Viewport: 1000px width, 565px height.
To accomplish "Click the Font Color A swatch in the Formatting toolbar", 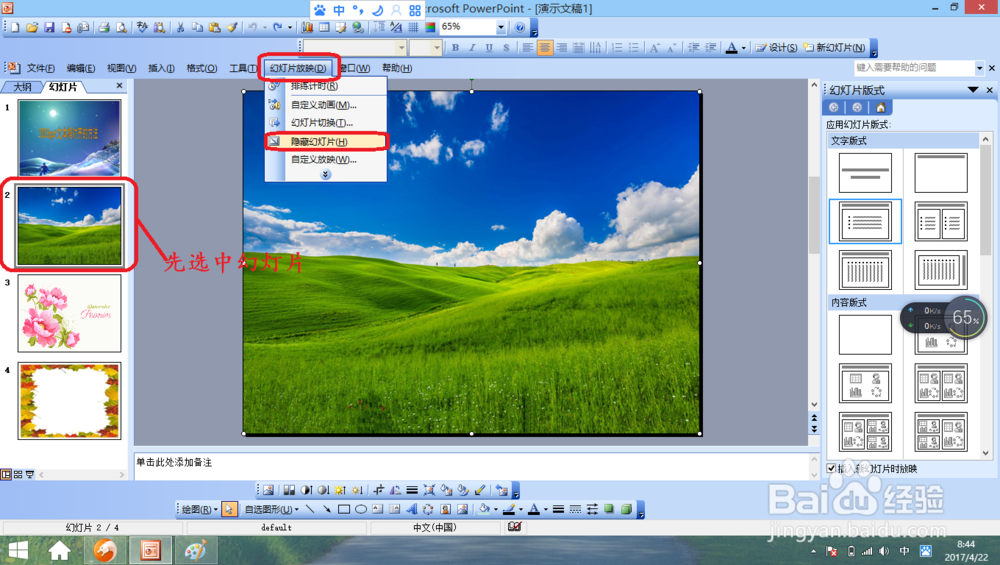I will [x=732, y=47].
